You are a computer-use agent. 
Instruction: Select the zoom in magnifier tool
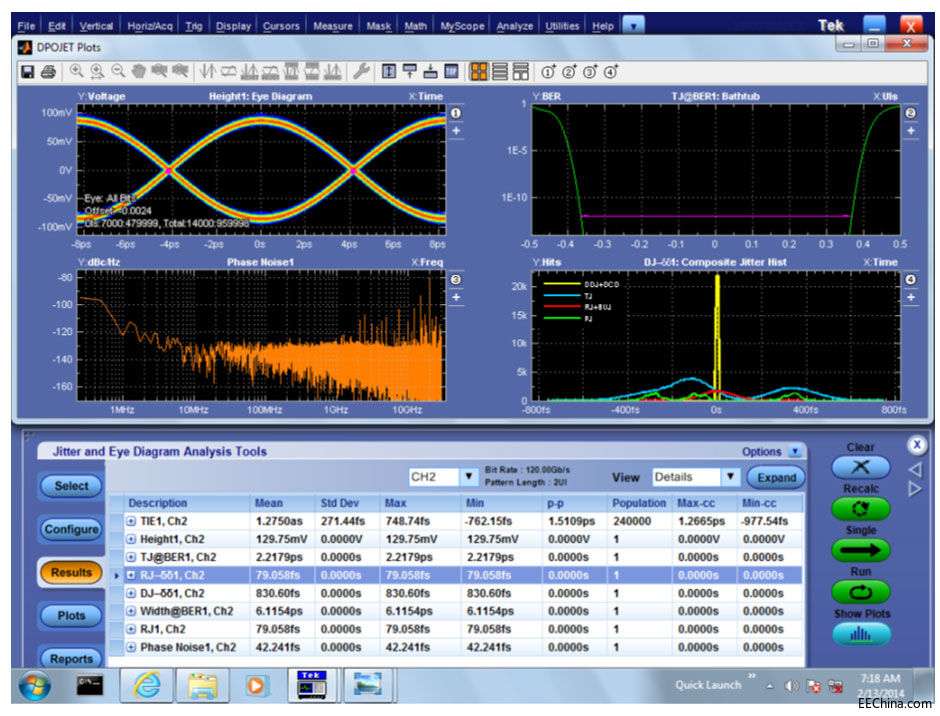[76, 71]
